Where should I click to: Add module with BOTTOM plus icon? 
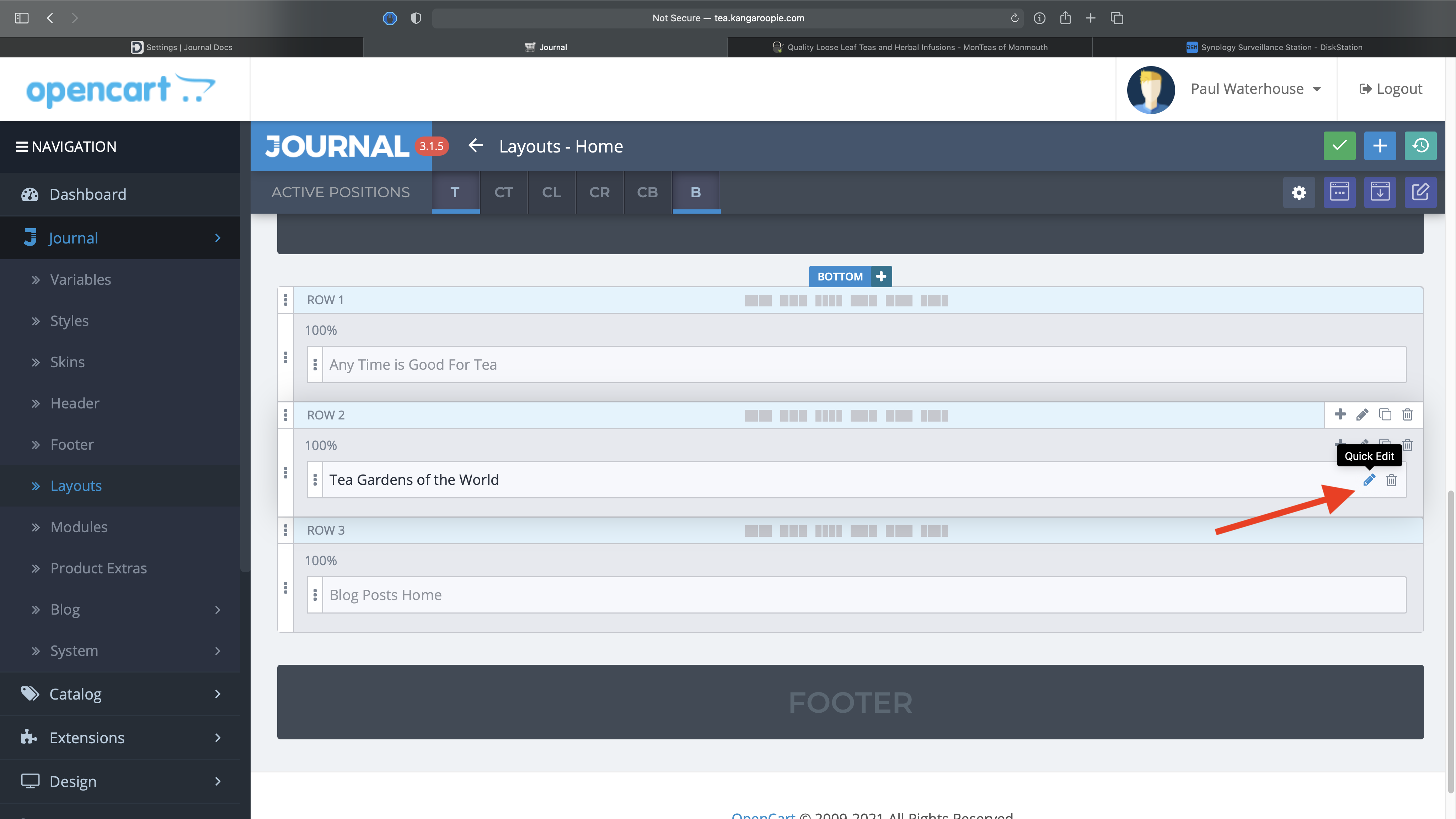pos(880,277)
